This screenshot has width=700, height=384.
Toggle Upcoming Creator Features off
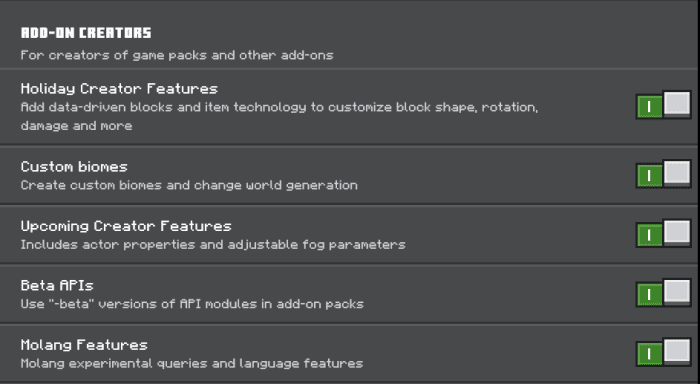point(663,234)
